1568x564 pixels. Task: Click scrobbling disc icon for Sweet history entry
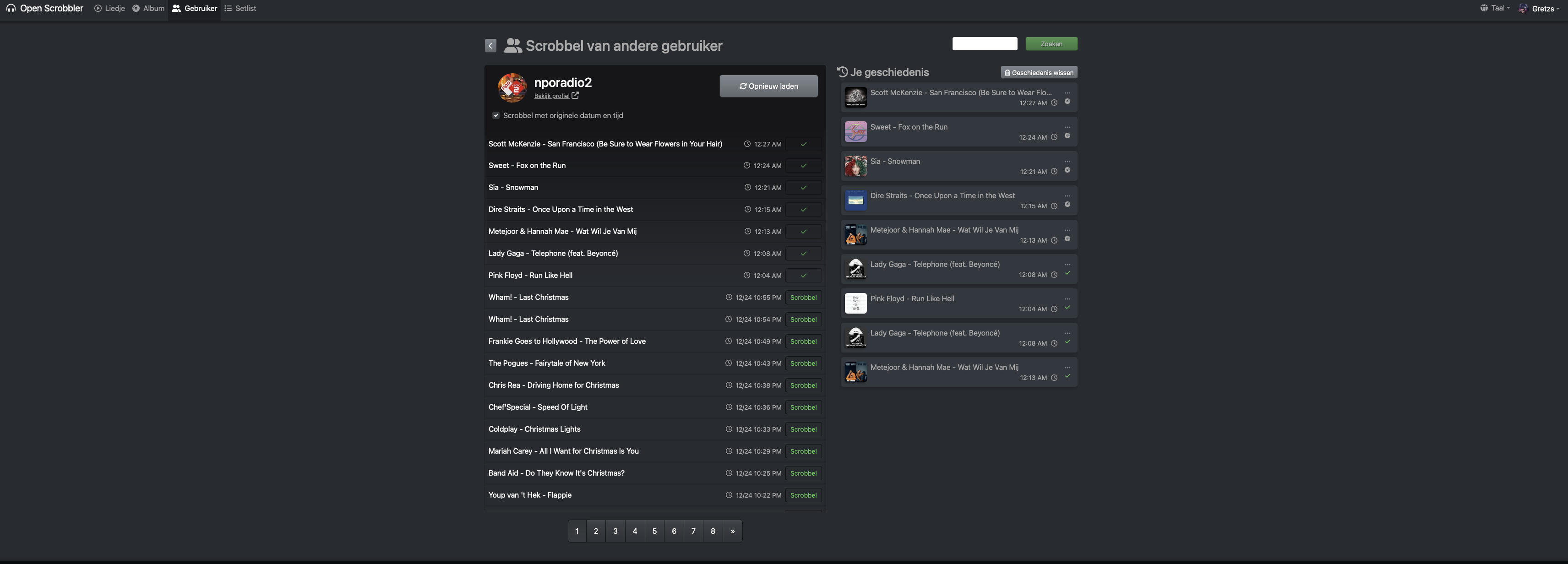click(x=1067, y=136)
